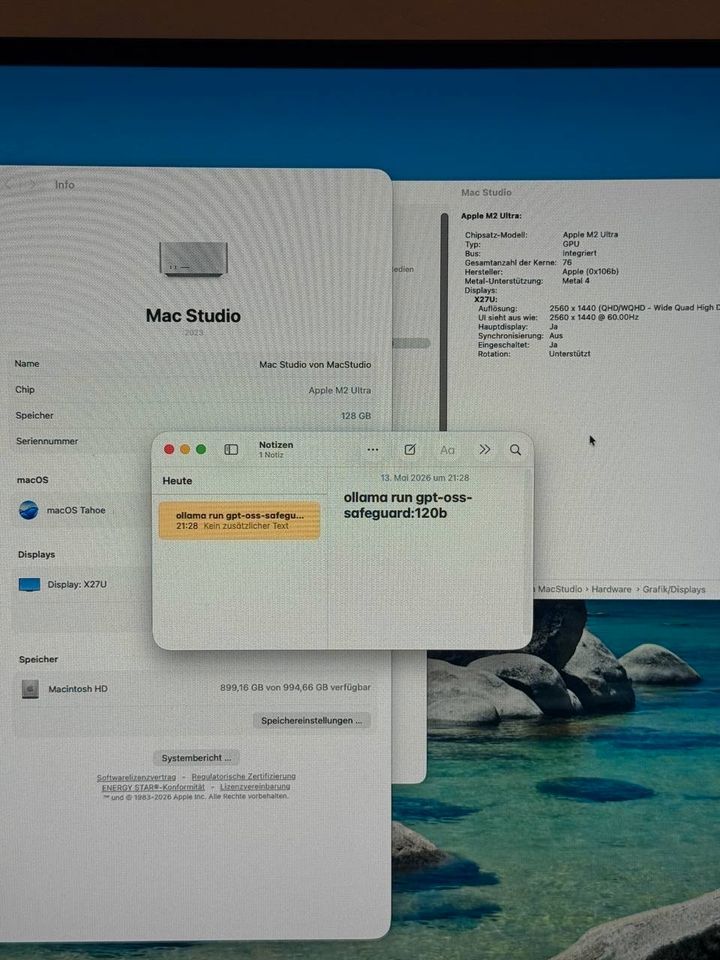The width and height of the screenshot is (720, 960).
Task: Click the 'Hersteller: Apple (0x106b)' row
Action: 541,271
